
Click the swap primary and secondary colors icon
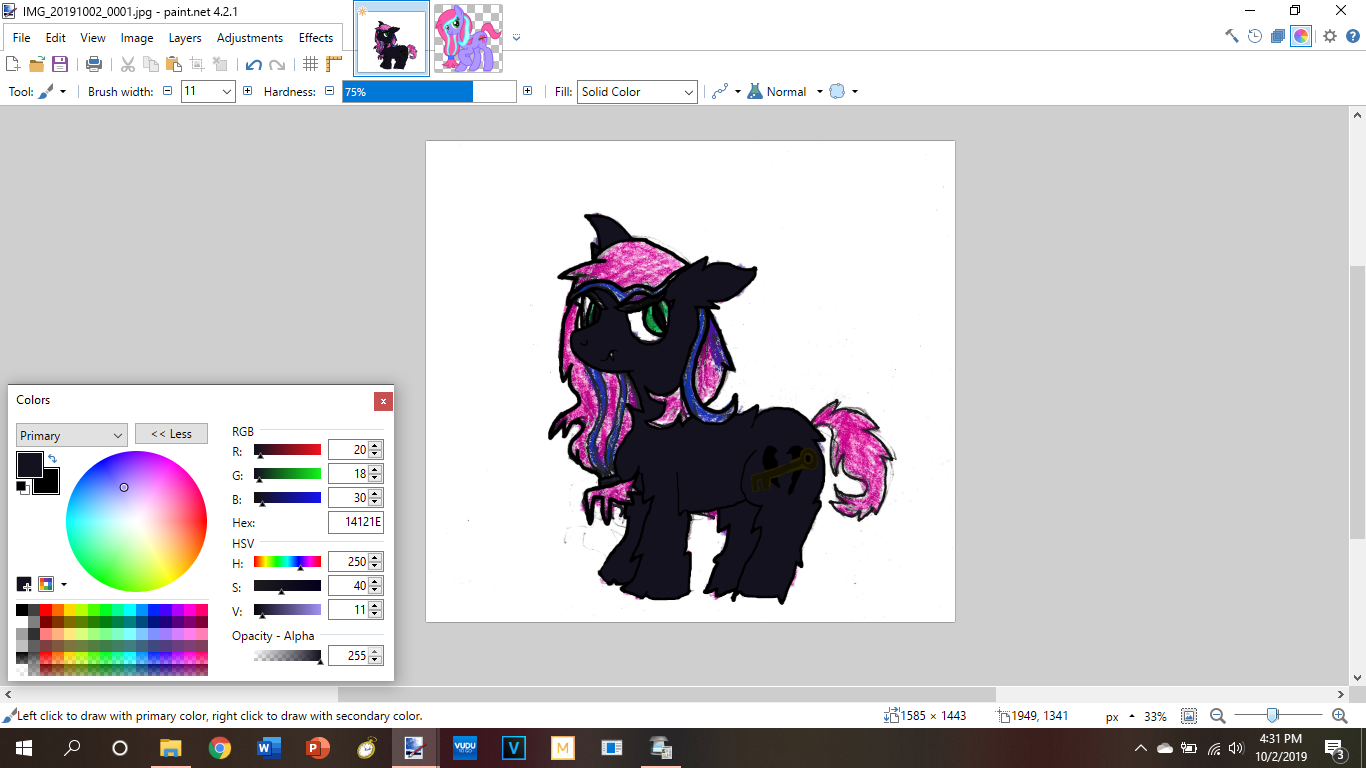(52, 459)
